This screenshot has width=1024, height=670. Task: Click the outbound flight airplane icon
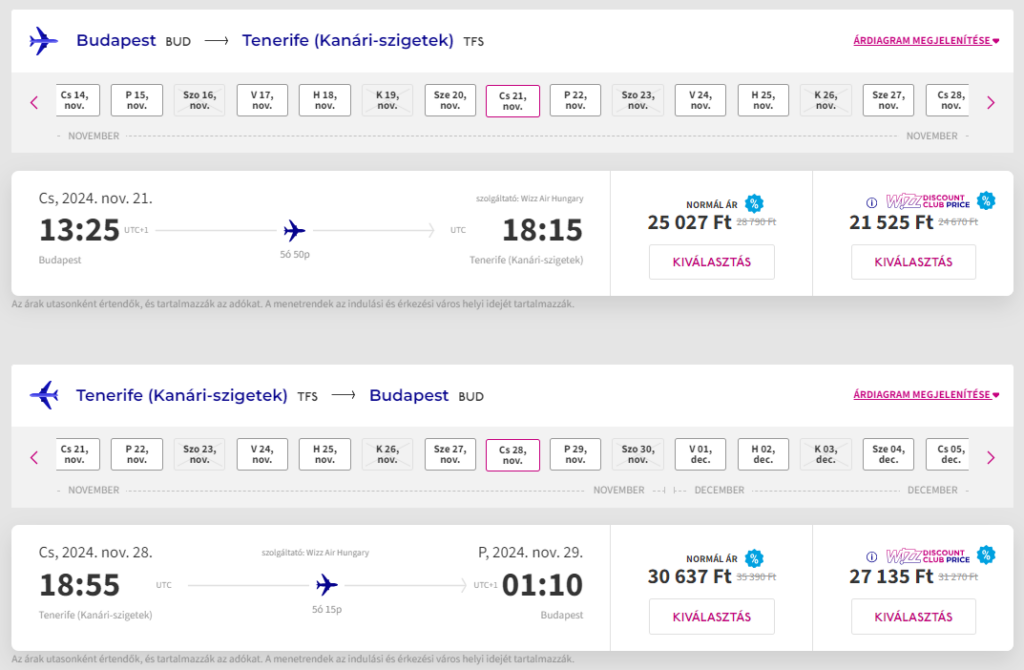[x=44, y=40]
